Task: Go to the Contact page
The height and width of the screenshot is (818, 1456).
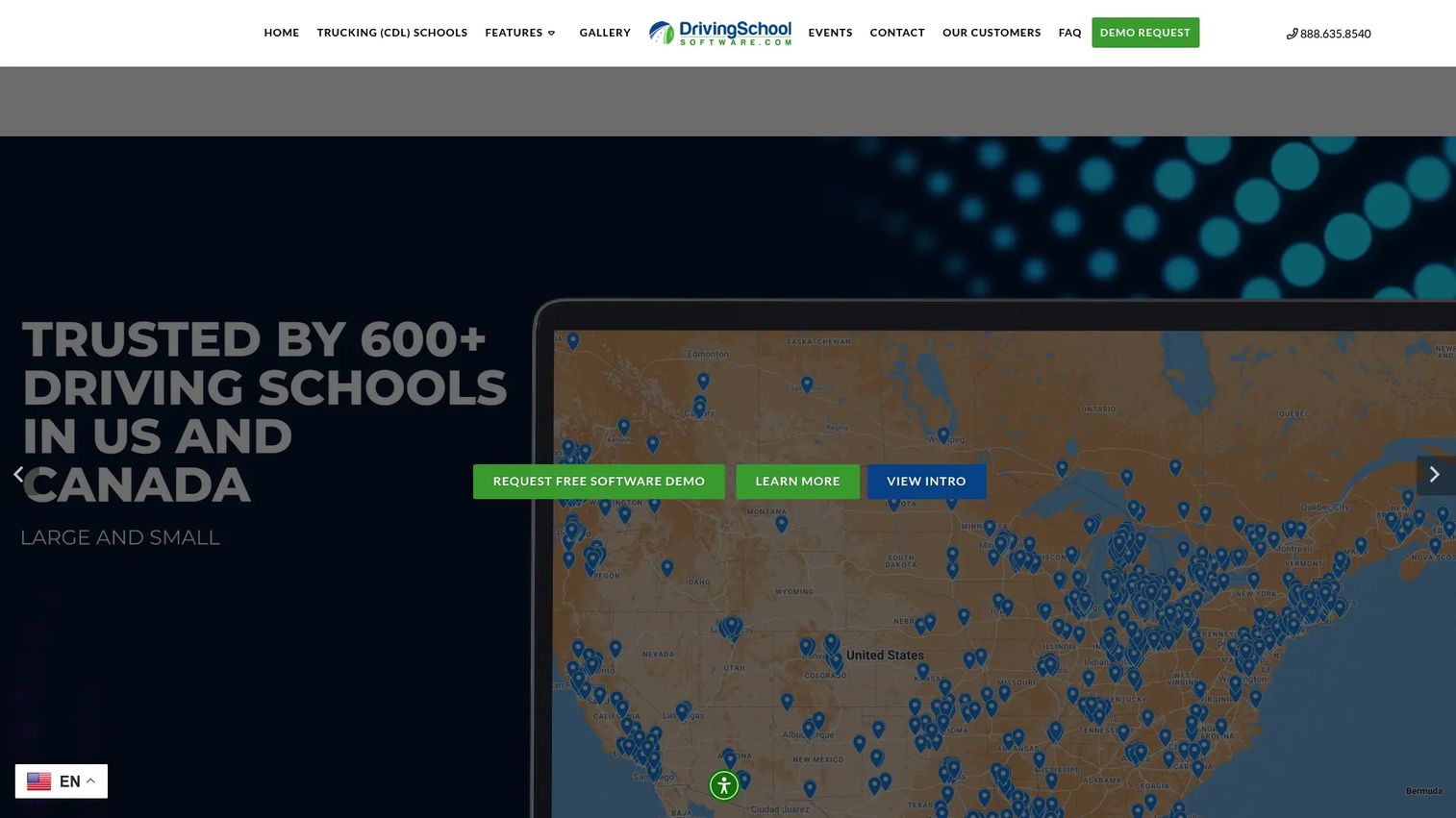Action: coord(897,33)
